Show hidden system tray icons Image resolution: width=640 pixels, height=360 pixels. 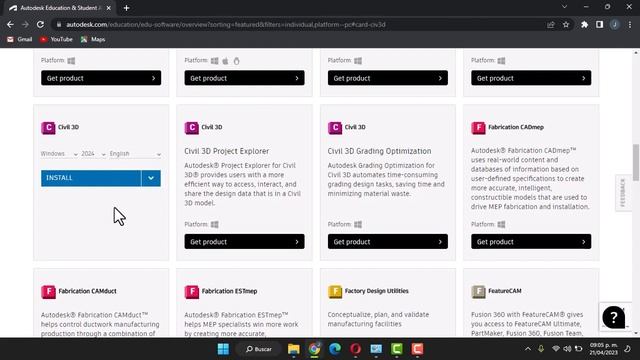(528, 349)
